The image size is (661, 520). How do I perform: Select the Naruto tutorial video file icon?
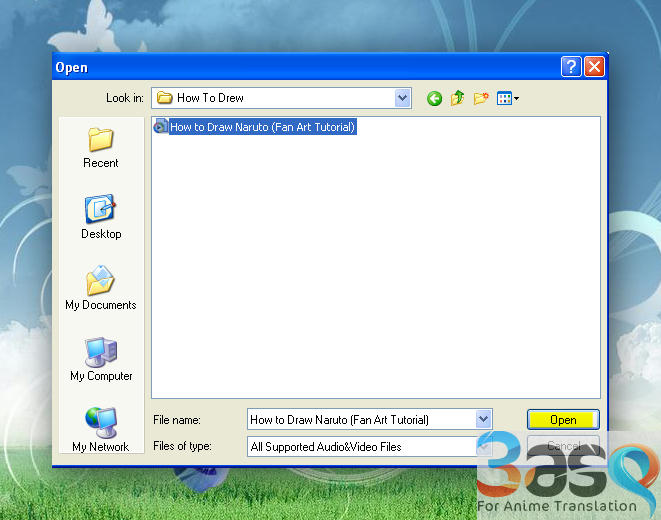160,126
